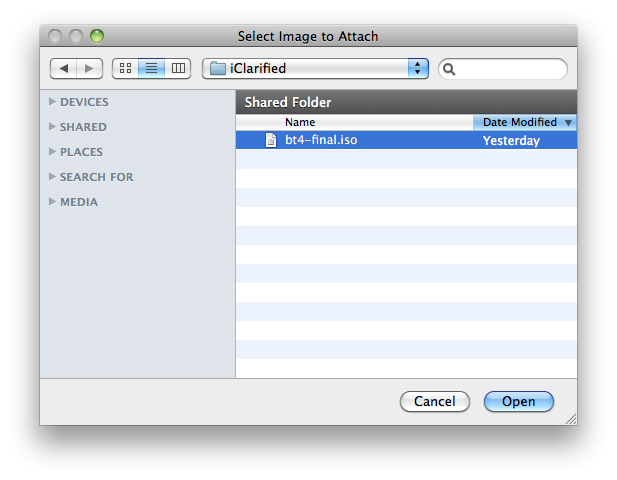Switch to icon view
Screen dimensions: 617x480
125,68
